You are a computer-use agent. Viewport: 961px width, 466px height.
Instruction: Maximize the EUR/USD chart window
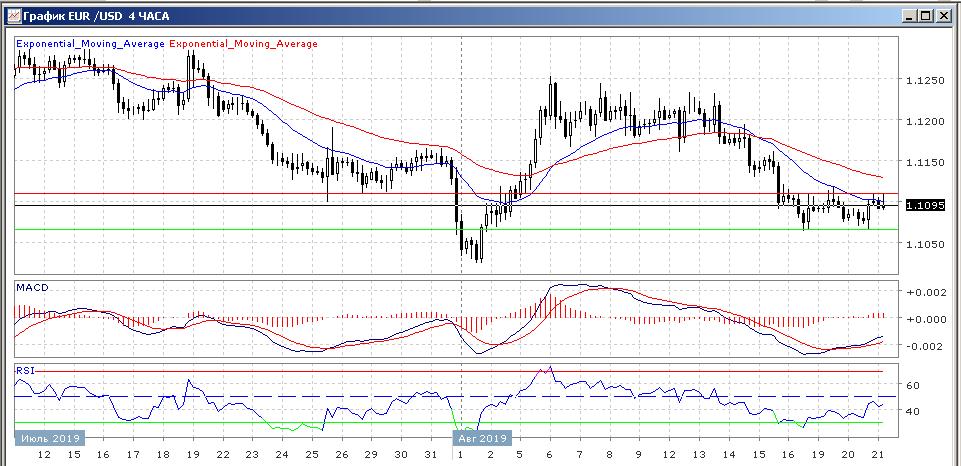point(927,15)
